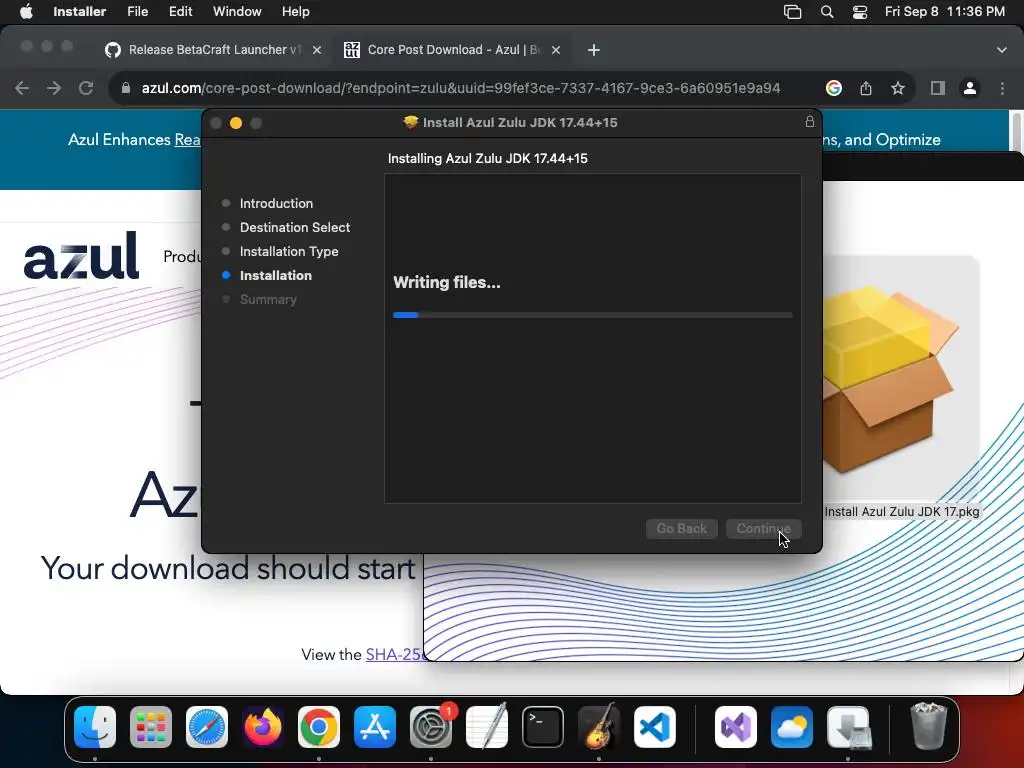Open Launchpad from the dock

pos(151,727)
